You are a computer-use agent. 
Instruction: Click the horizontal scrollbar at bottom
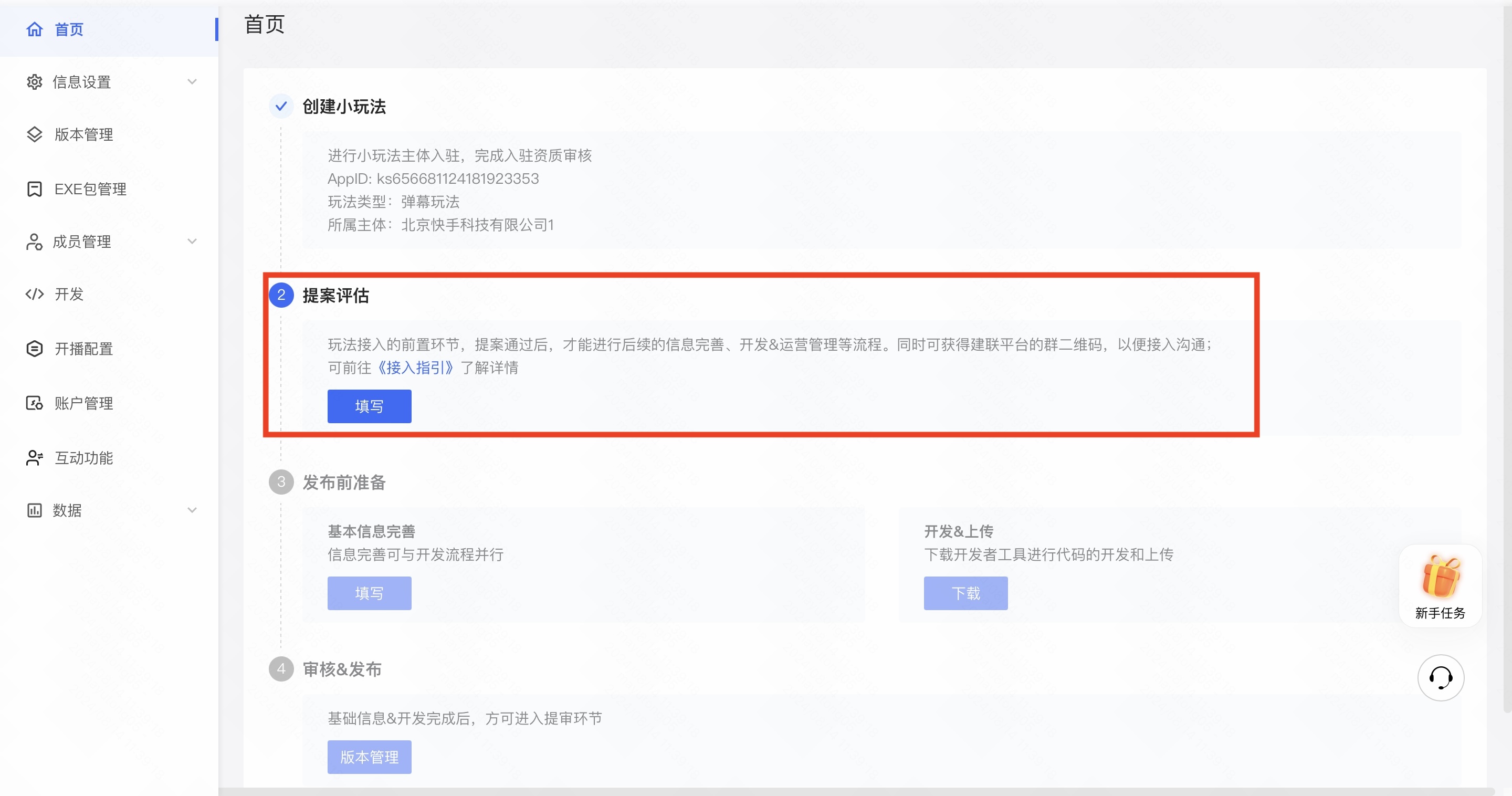tap(857, 791)
